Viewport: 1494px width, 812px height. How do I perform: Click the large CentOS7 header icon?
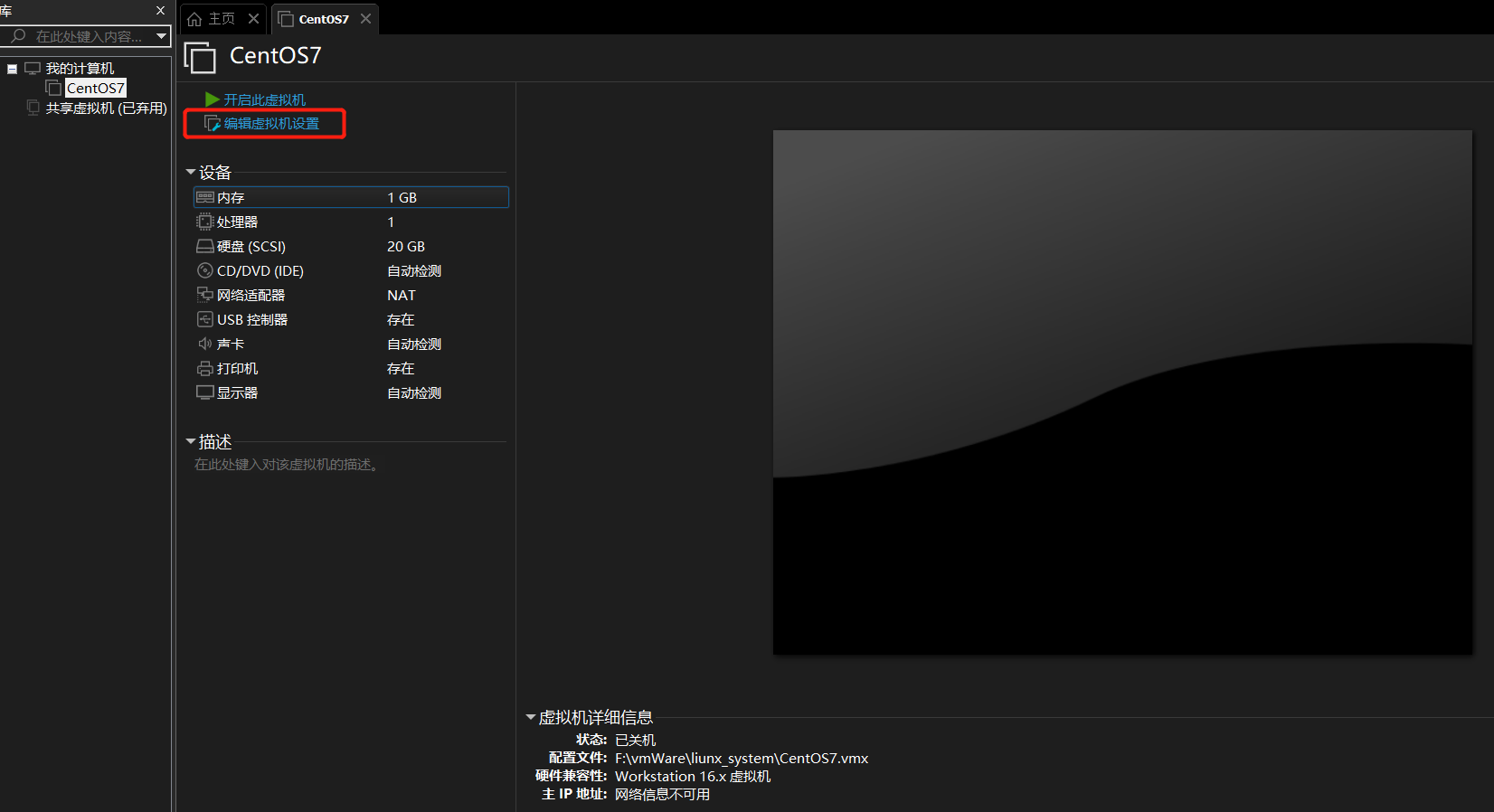[x=200, y=57]
